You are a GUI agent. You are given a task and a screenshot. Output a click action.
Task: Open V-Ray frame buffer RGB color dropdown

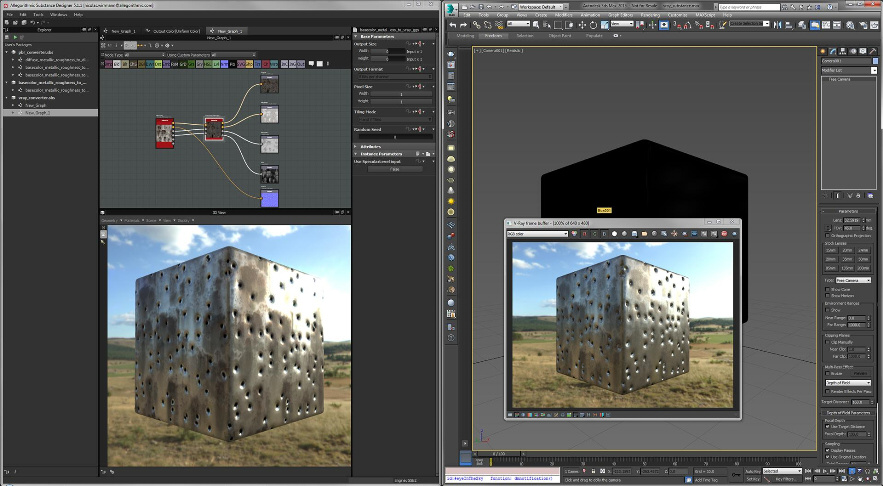(x=537, y=234)
